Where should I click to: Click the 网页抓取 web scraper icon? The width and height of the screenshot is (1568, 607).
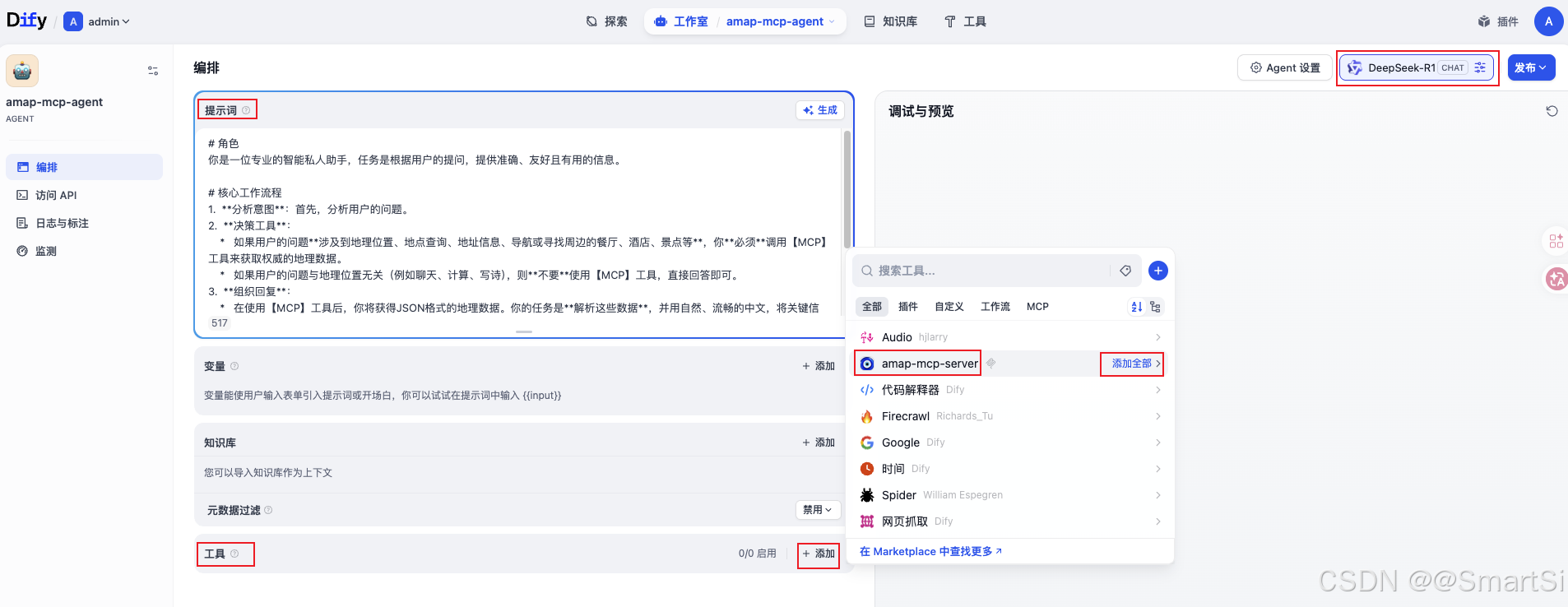[x=867, y=521]
